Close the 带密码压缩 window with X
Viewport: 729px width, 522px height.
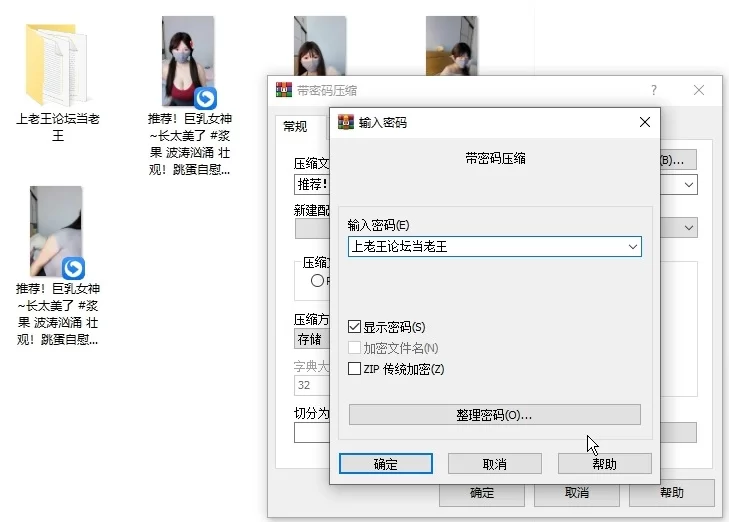pyautogui.click(x=699, y=90)
